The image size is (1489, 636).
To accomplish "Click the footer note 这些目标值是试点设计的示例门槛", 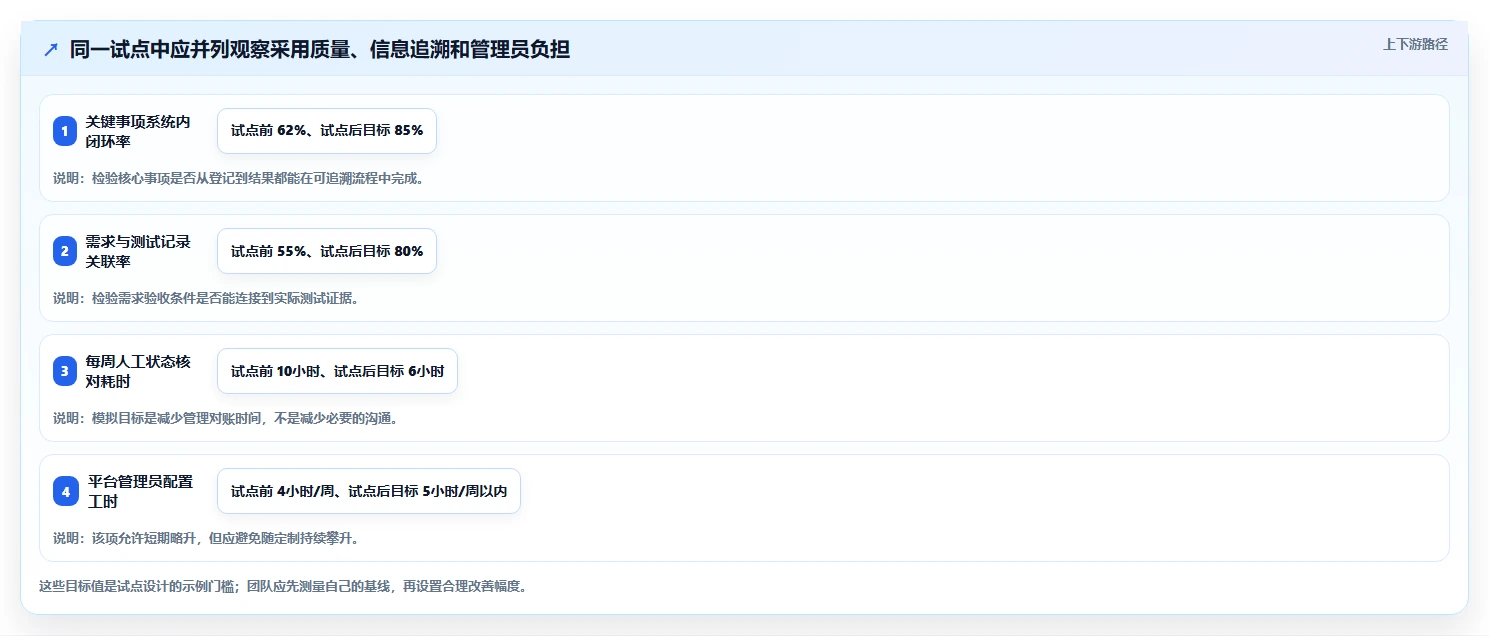I will point(283,586).
